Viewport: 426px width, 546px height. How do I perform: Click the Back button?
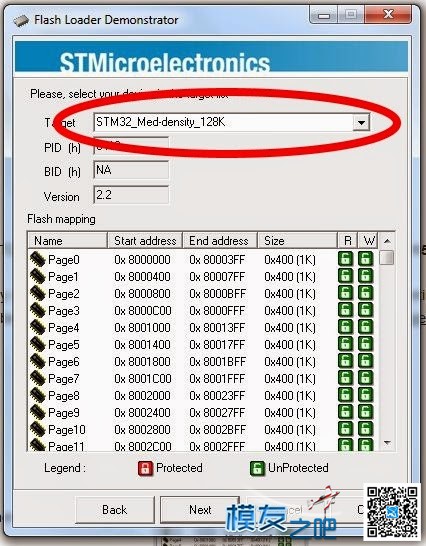(115, 510)
